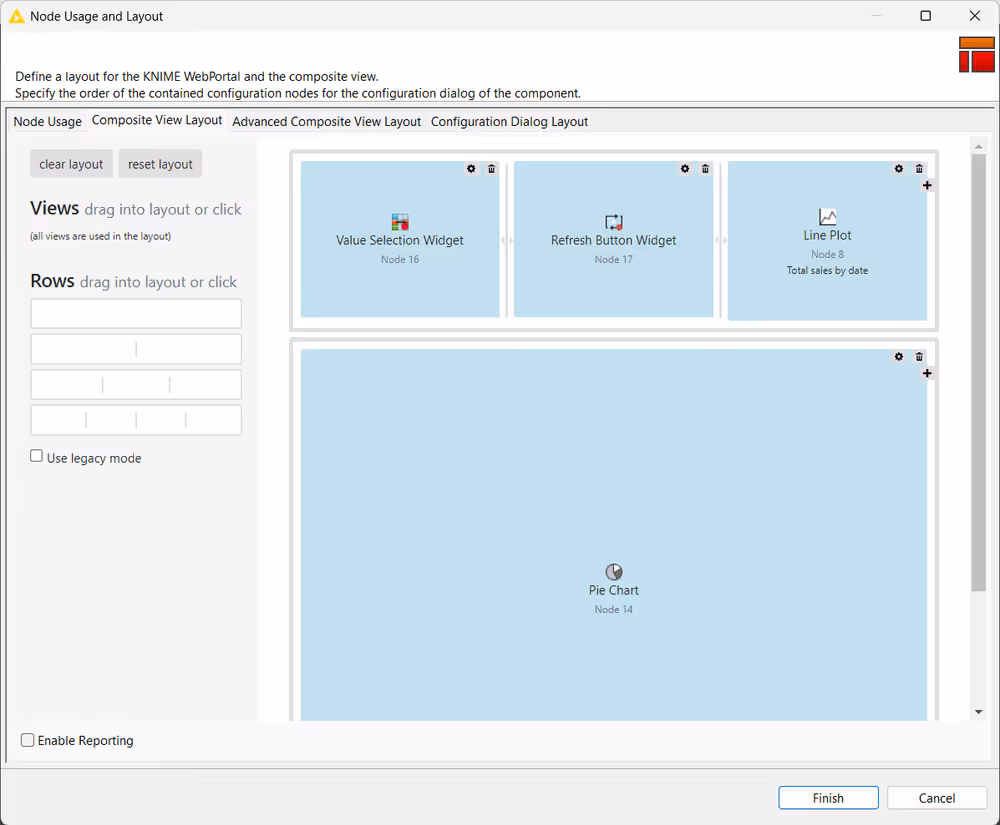1000x825 pixels.
Task: Delete the Refresh Button Widget with the trash icon
Action: (x=704, y=169)
